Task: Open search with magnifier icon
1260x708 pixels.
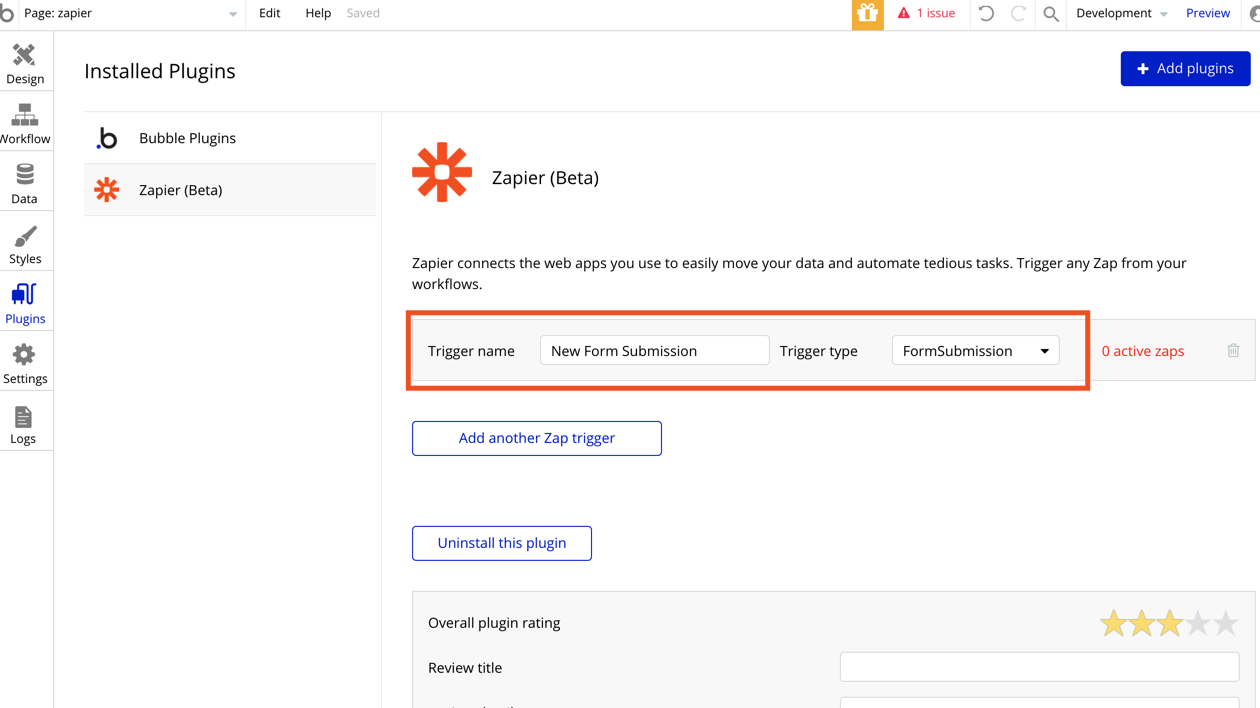Action: (1051, 14)
